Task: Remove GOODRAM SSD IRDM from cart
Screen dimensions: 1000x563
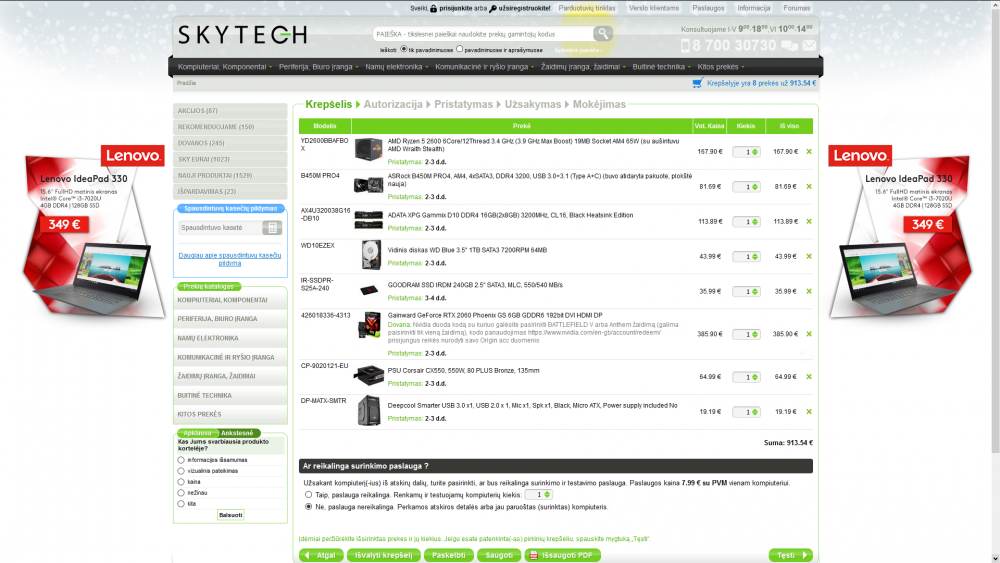Action: 809,291
